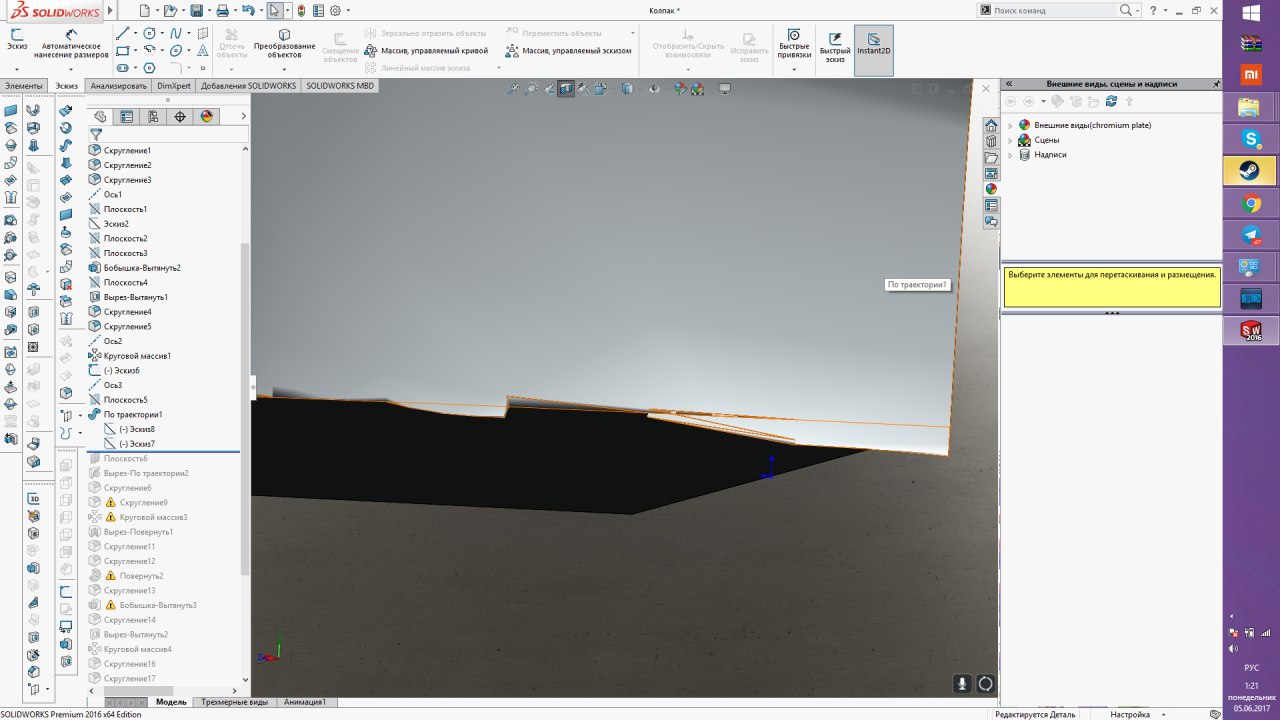Screen dimensions: 1280x720
Task: Select the Circle sketch tool
Action: coord(150,33)
